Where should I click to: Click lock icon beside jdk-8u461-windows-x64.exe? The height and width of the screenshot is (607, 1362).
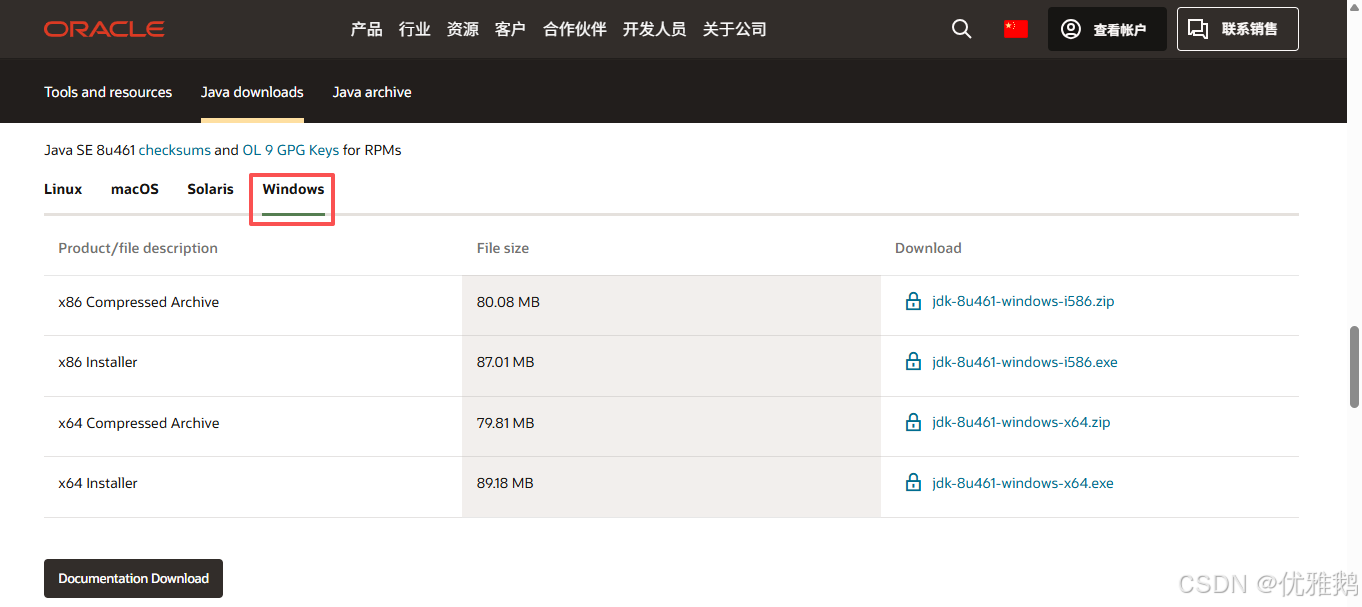click(913, 483)
